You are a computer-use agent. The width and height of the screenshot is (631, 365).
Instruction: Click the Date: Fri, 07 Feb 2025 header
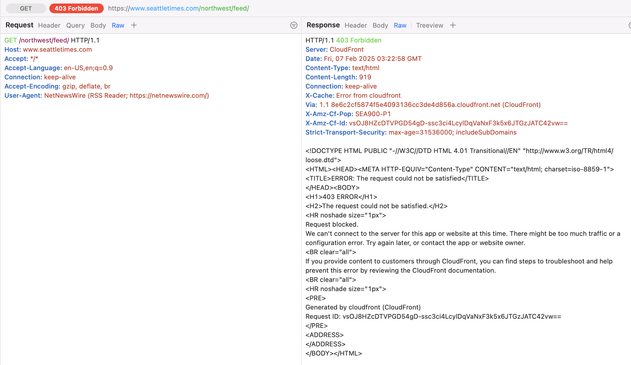tap(363, 59)
